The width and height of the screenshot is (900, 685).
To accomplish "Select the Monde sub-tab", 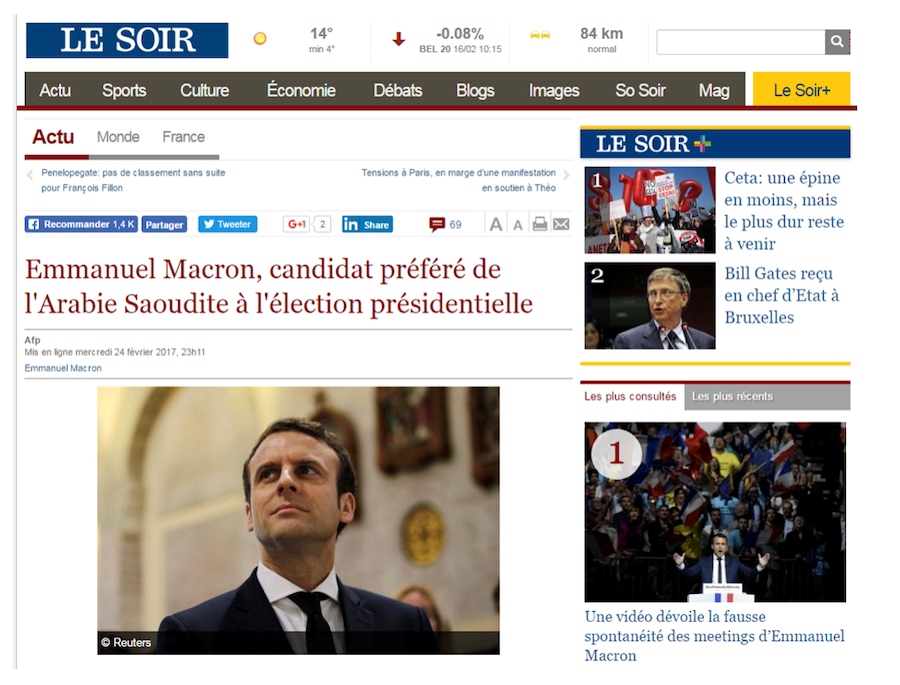I will click(x=118, y=137).
